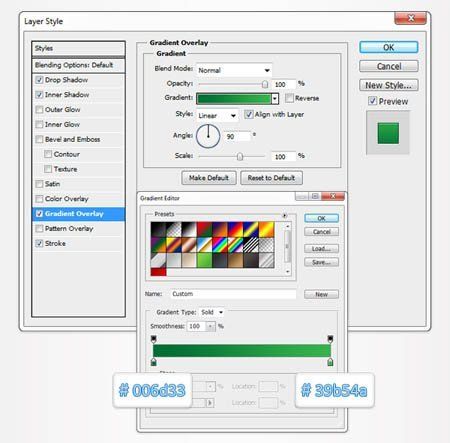Screen dimensions: 450x443
Task: Select the Styles panel entry
Action: coord(79,48)
